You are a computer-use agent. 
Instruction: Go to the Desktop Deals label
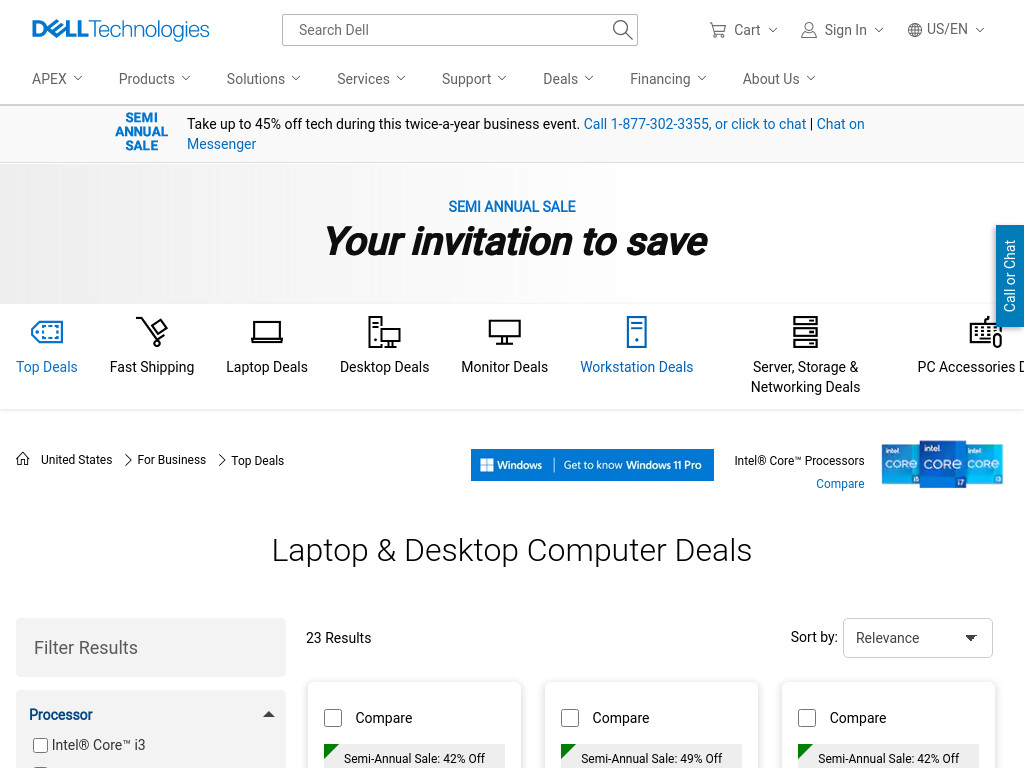[385, 367]
